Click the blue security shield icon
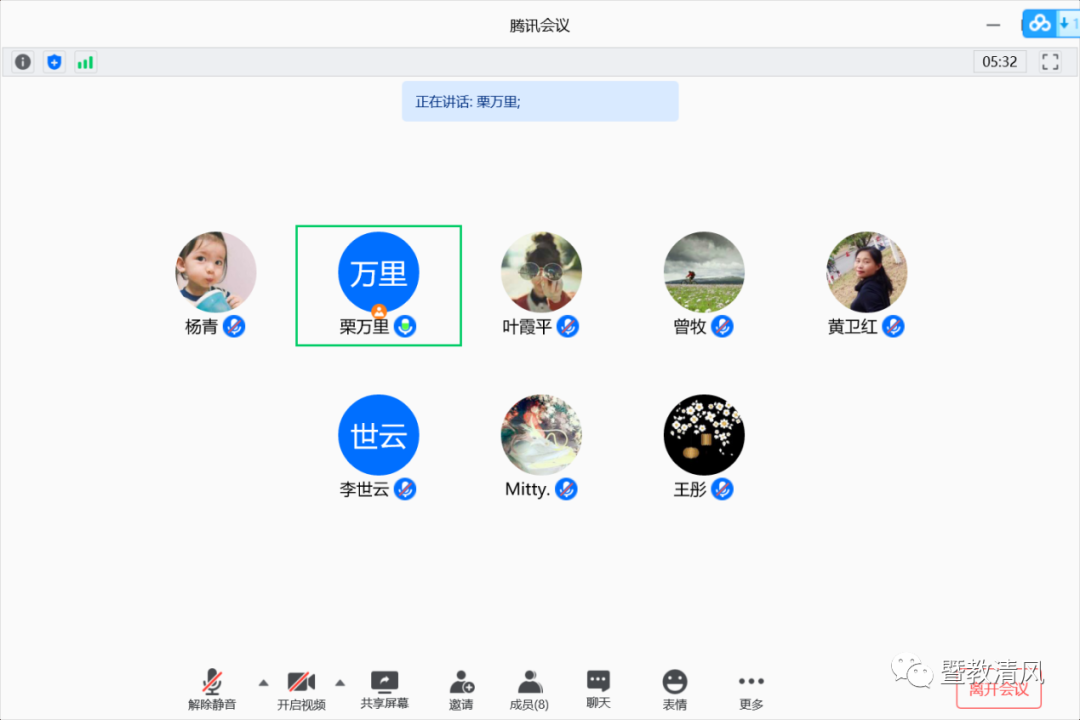This screenshot has width=1080, height=720. [54, 62]
